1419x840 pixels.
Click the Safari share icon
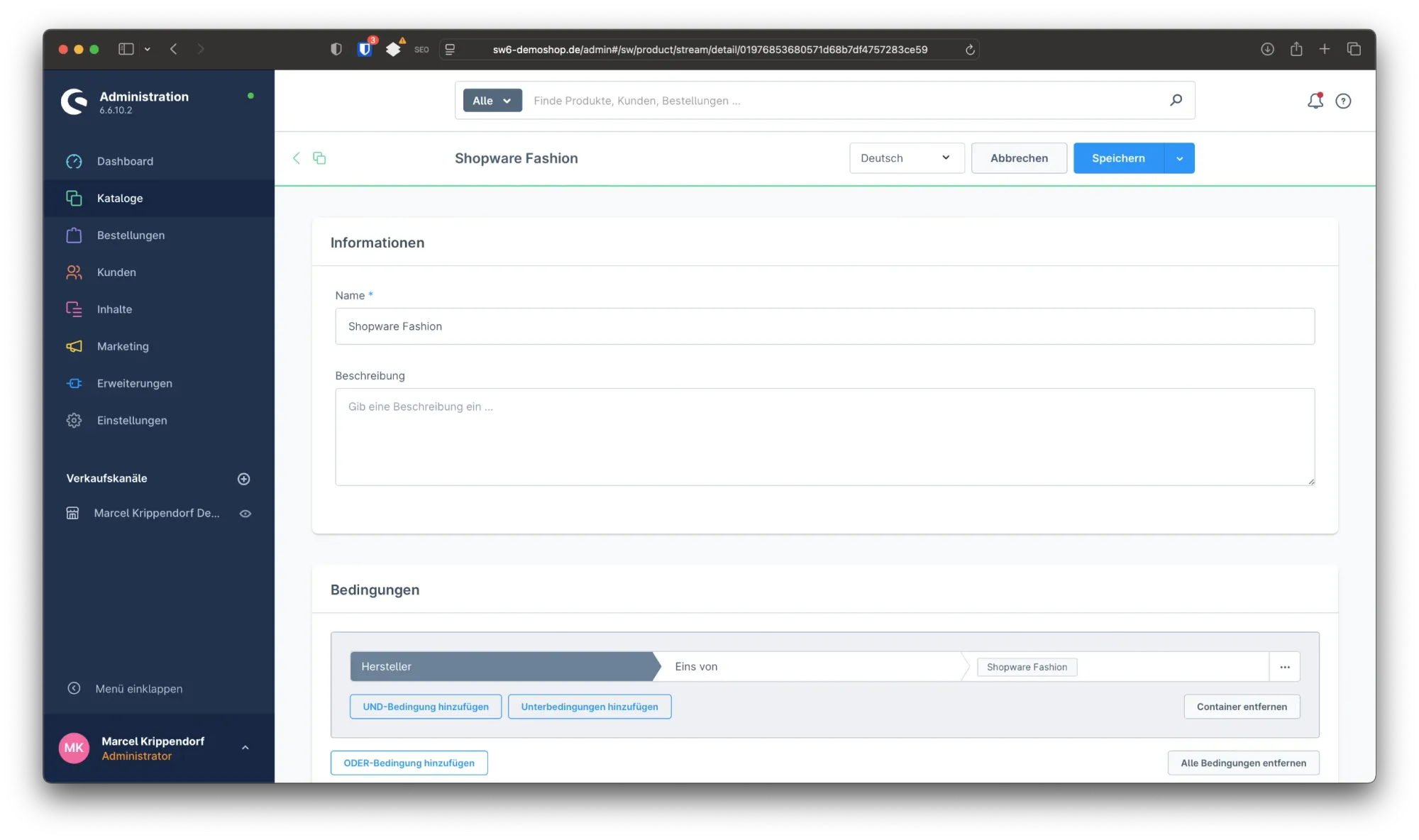point(1296,48)
